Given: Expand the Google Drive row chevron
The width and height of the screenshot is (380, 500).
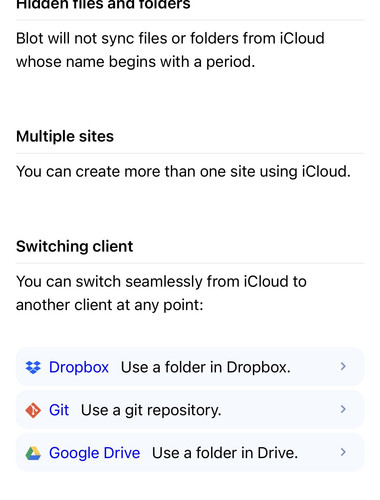Looking at the screenshot, I should pos(343,452).
